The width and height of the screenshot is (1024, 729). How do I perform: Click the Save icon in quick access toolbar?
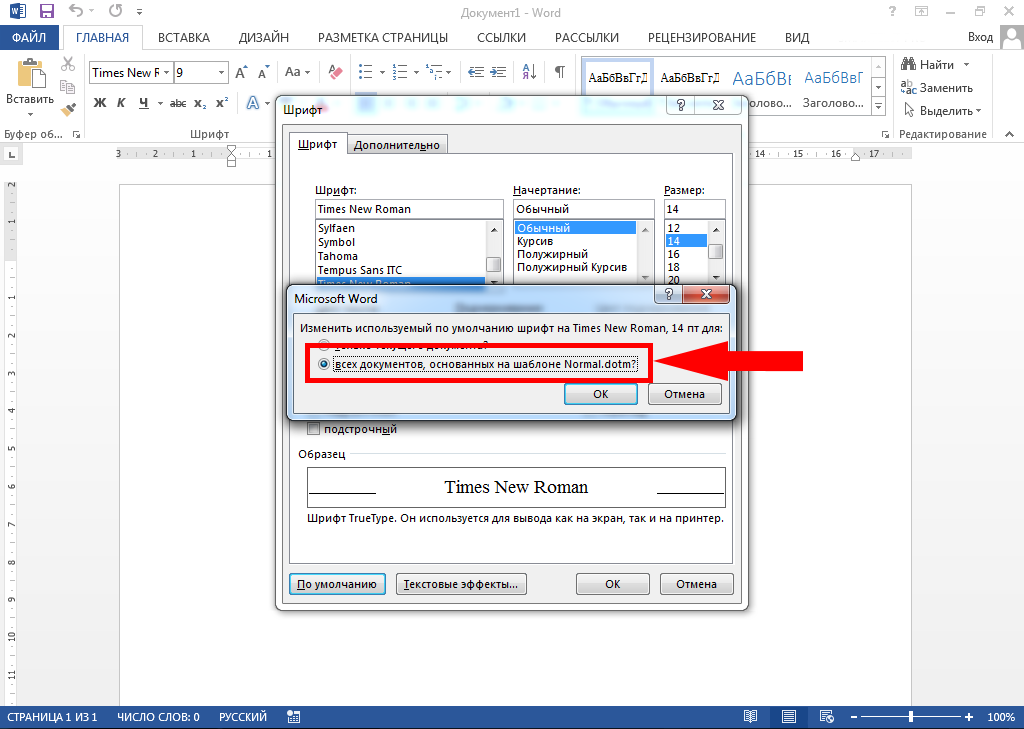[46, 13]
